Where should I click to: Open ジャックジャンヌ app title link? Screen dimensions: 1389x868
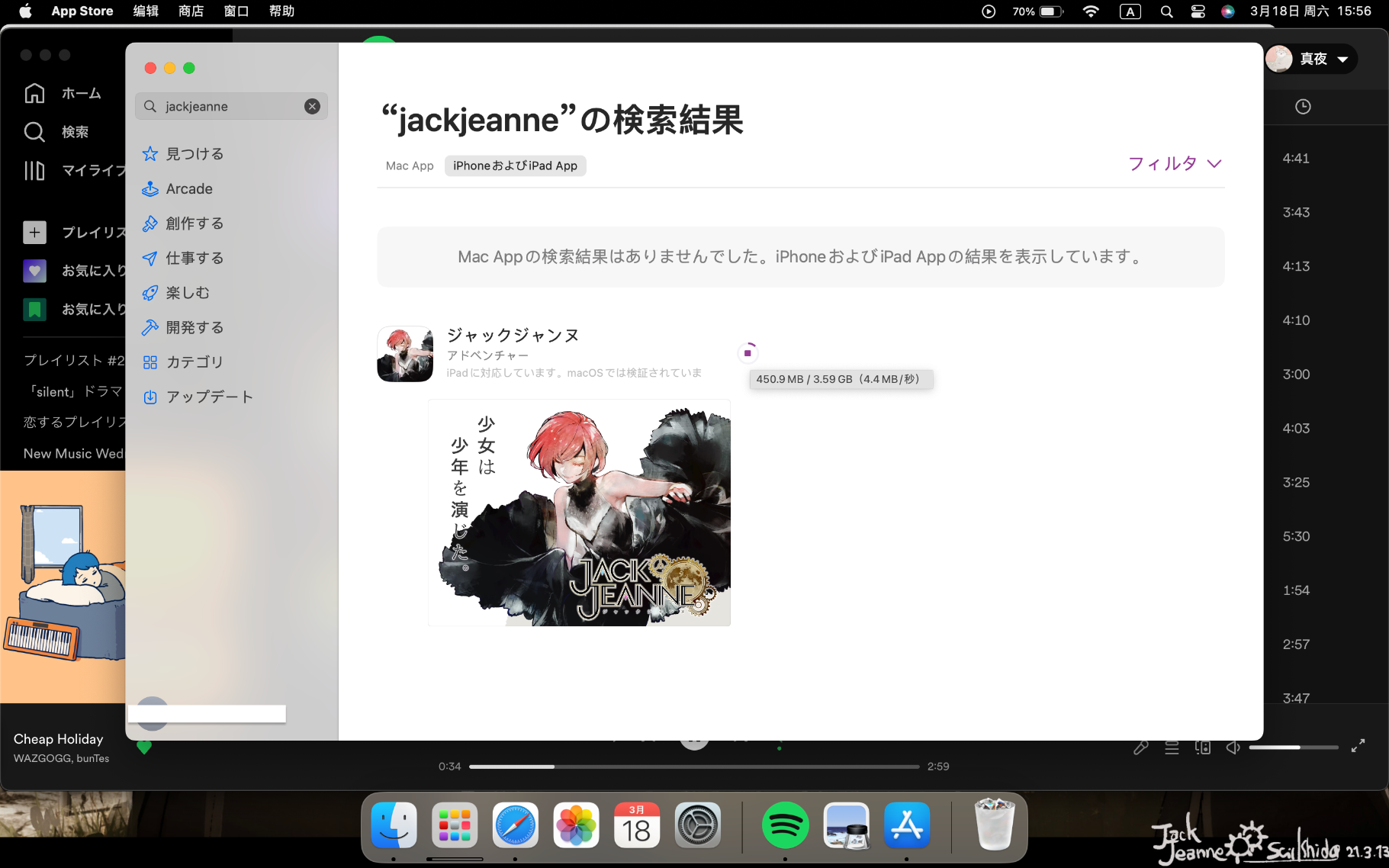coord(513,336)
